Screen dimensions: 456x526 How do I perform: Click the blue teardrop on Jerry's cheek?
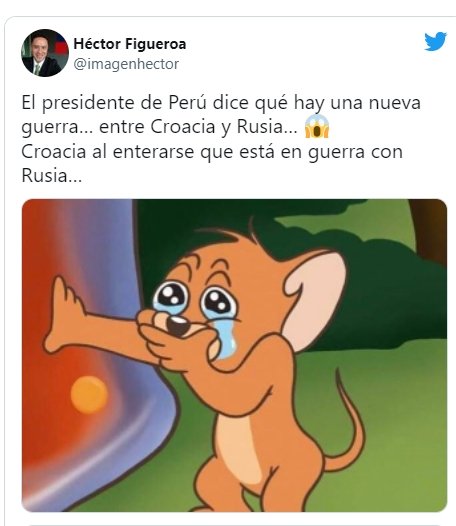click(x=227, y=339)
